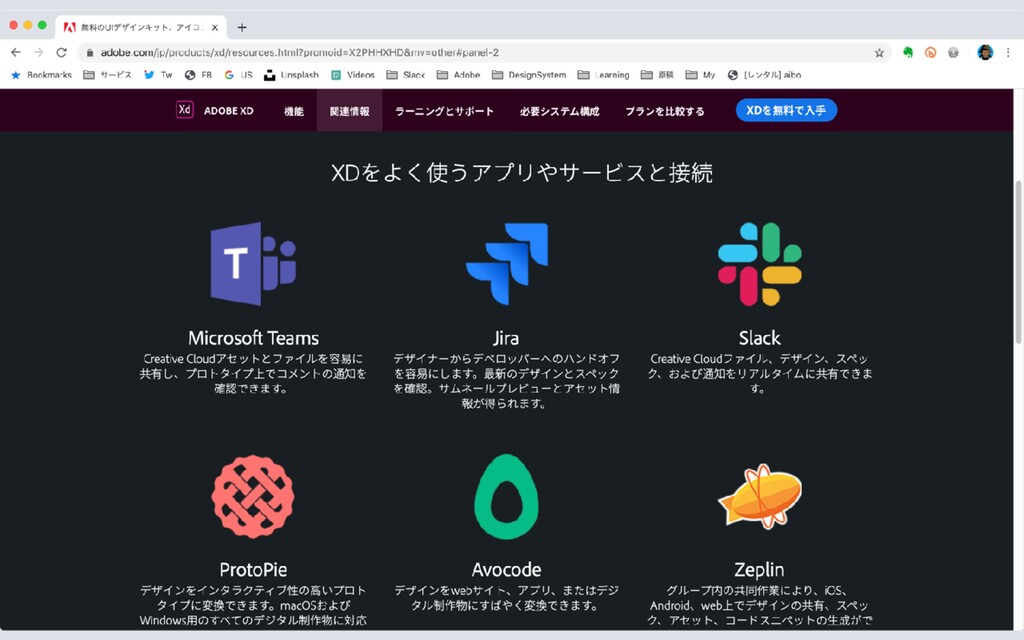This screenshot has height=640, width=1024.
Task: Expand the Adobe bookmarks folder
Action: tap(458, 75)
